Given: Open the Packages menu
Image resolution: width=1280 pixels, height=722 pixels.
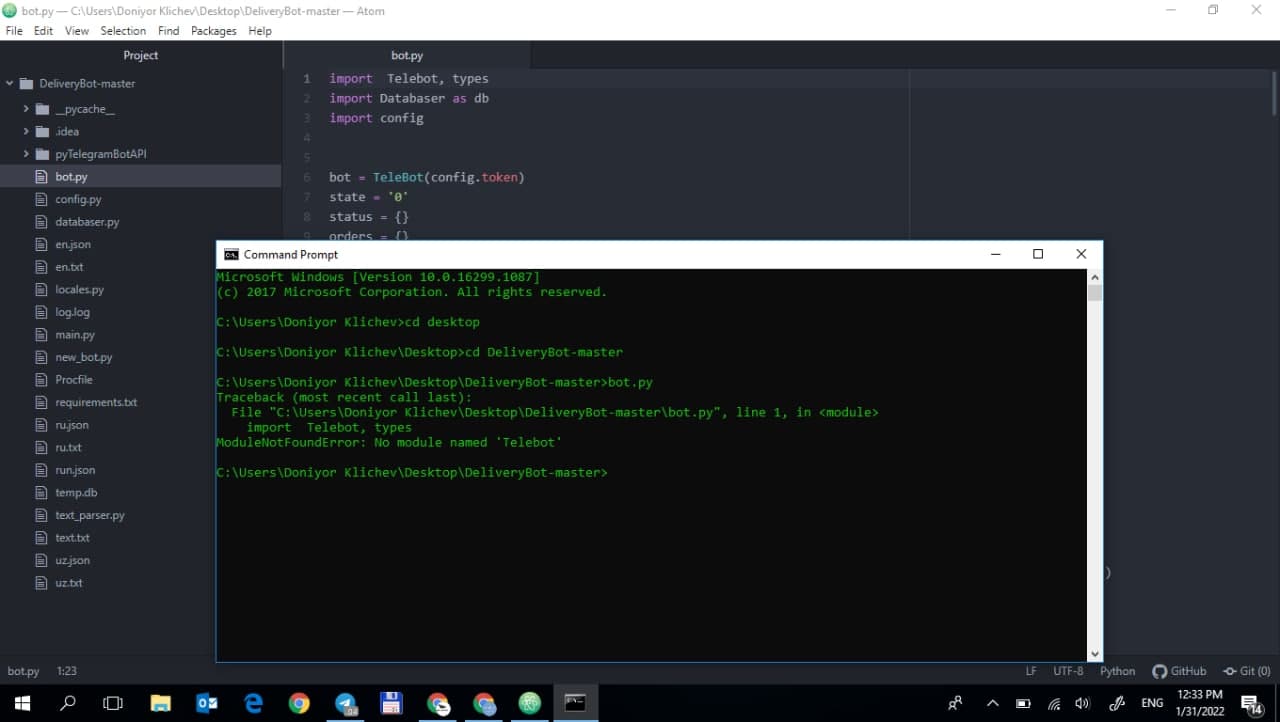Looking at the screenshot, I should (213, 30).
